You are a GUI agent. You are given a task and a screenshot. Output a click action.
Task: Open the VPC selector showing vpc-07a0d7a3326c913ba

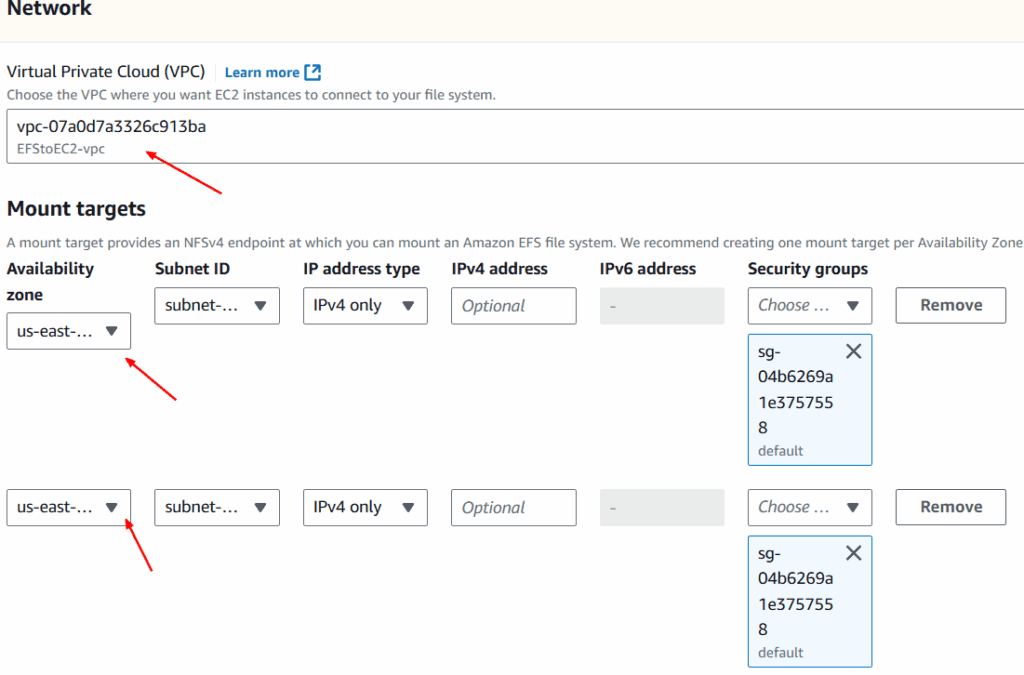click(x=515, y=136)
